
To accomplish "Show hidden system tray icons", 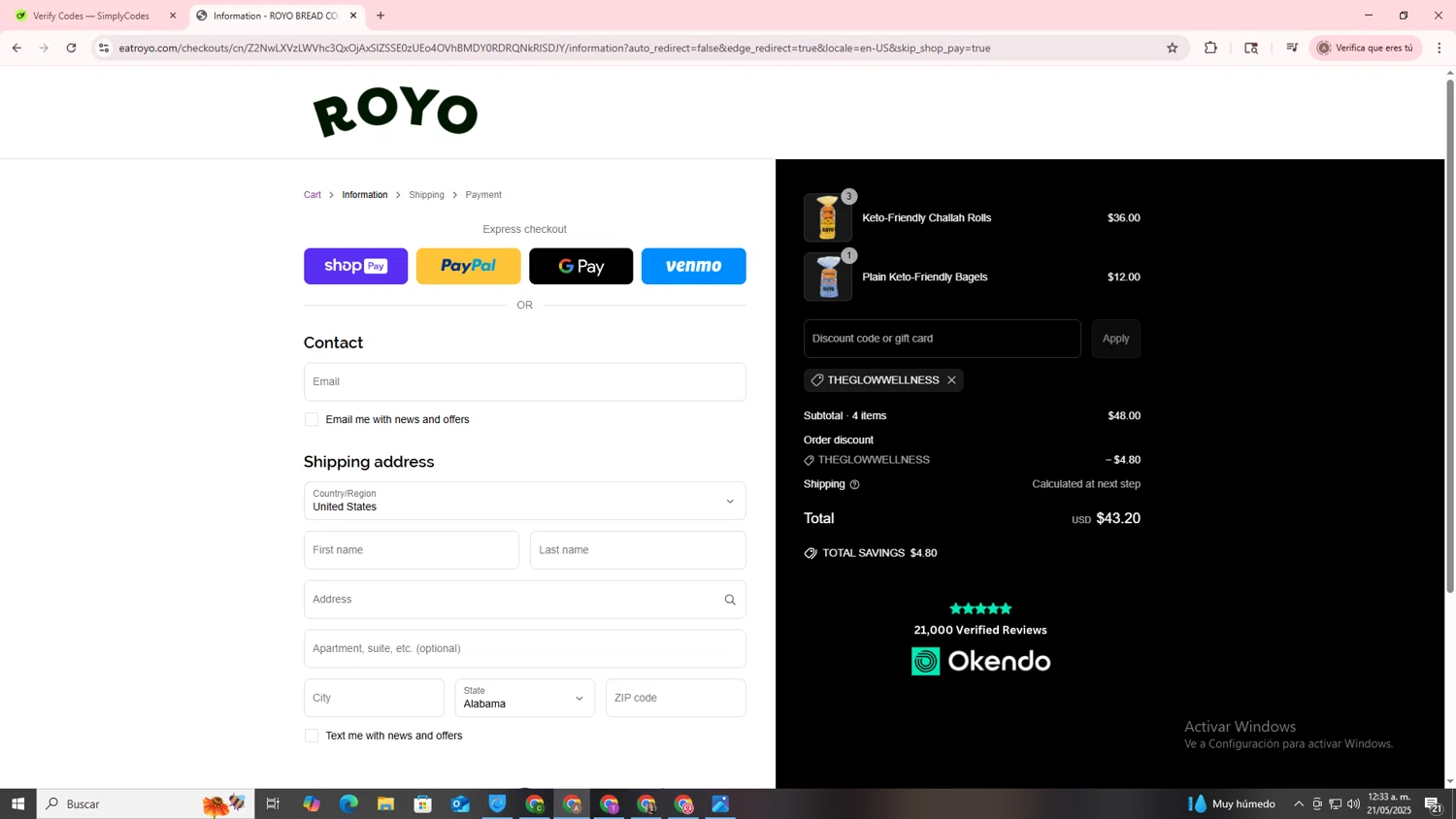I will pos(1299,803).
